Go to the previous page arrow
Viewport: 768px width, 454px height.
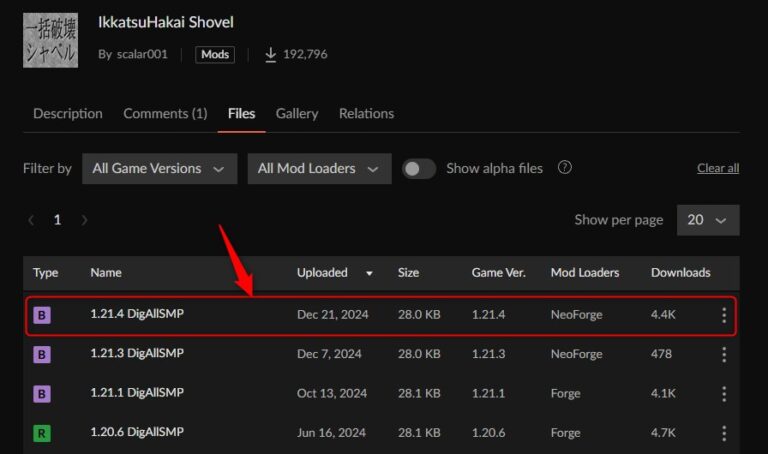[x=32, y=220]
